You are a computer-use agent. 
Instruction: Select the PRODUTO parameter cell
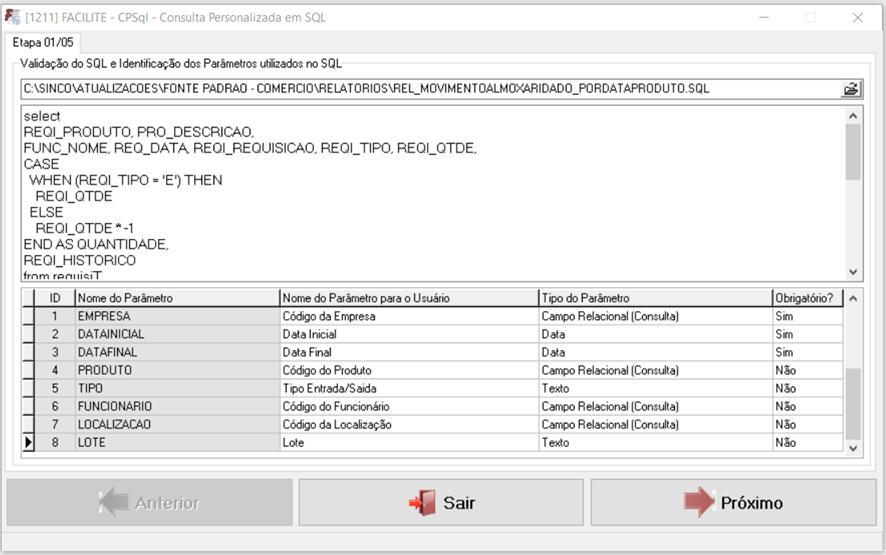click(x=177, y=370)
